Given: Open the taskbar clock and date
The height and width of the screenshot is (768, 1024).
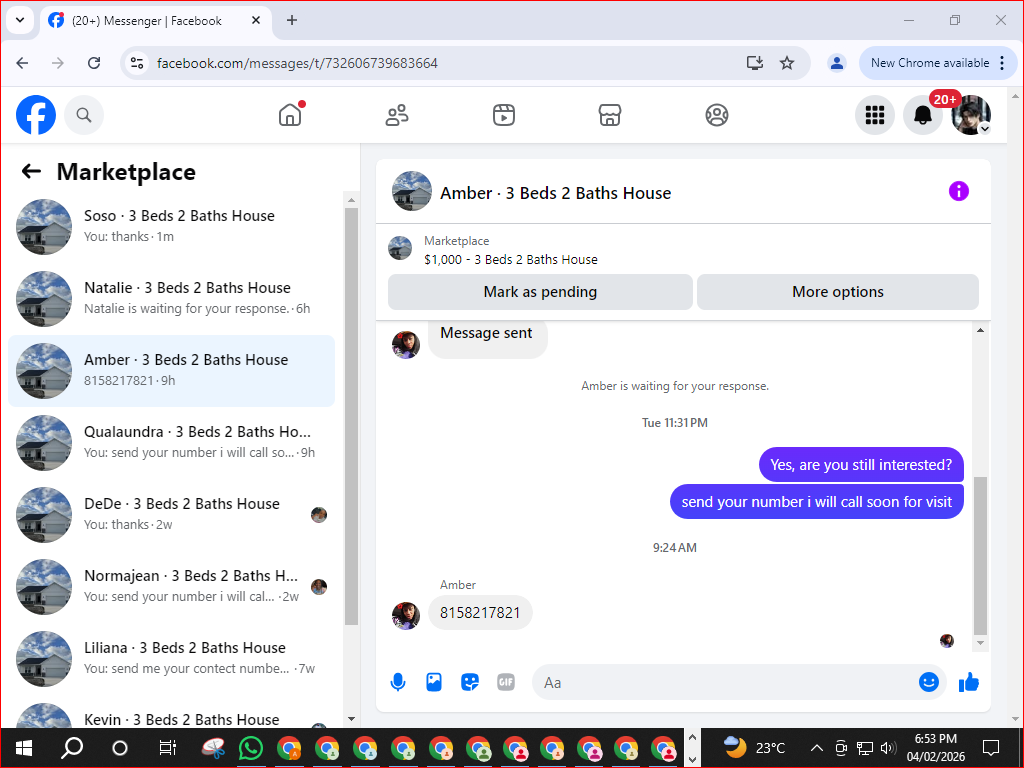Looking at the screenshot, I should (936, 748).
